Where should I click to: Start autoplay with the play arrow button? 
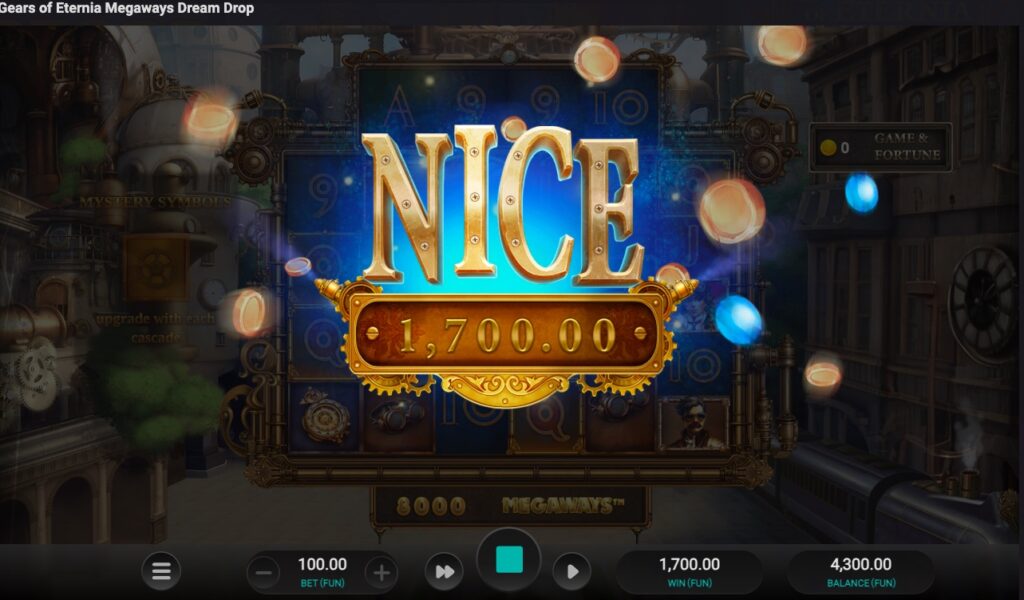571,572
